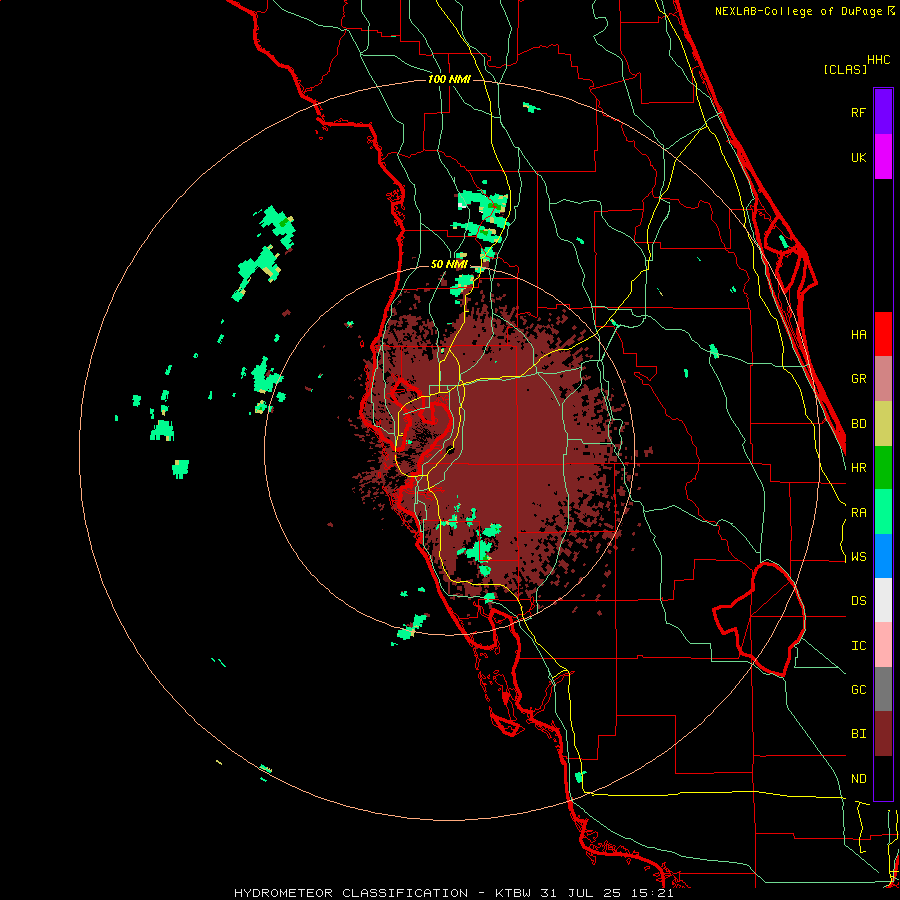Click the "GC" legend label
This screenshot has height=900, width=900.
click(x=859, y=690)
